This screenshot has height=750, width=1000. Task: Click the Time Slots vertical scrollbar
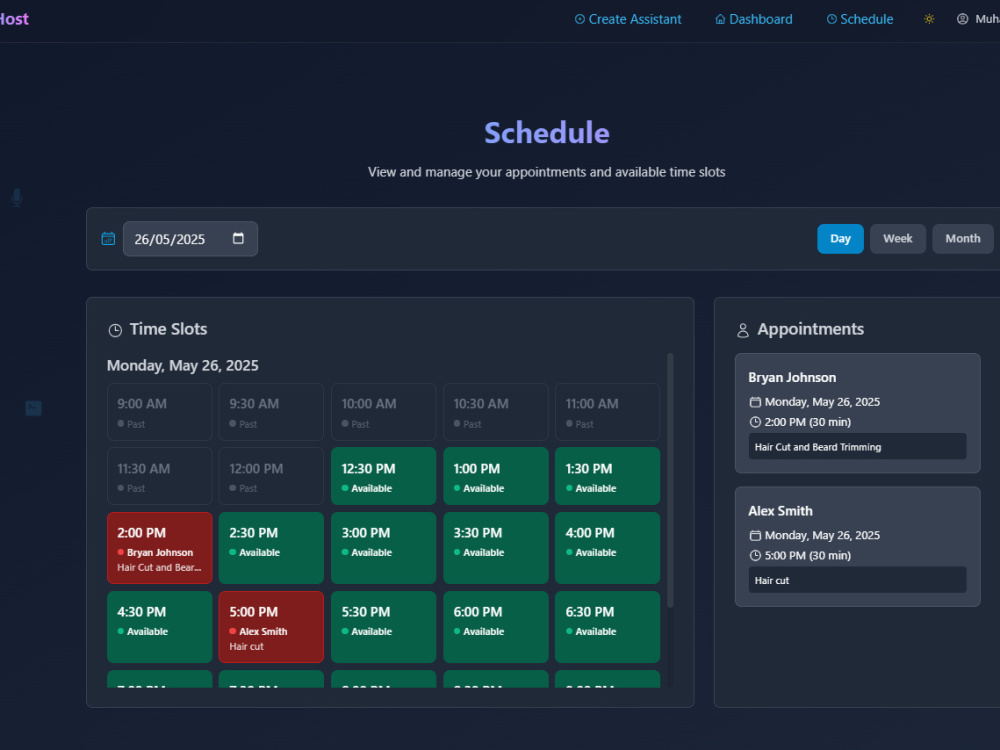click(x=670, y=480)
